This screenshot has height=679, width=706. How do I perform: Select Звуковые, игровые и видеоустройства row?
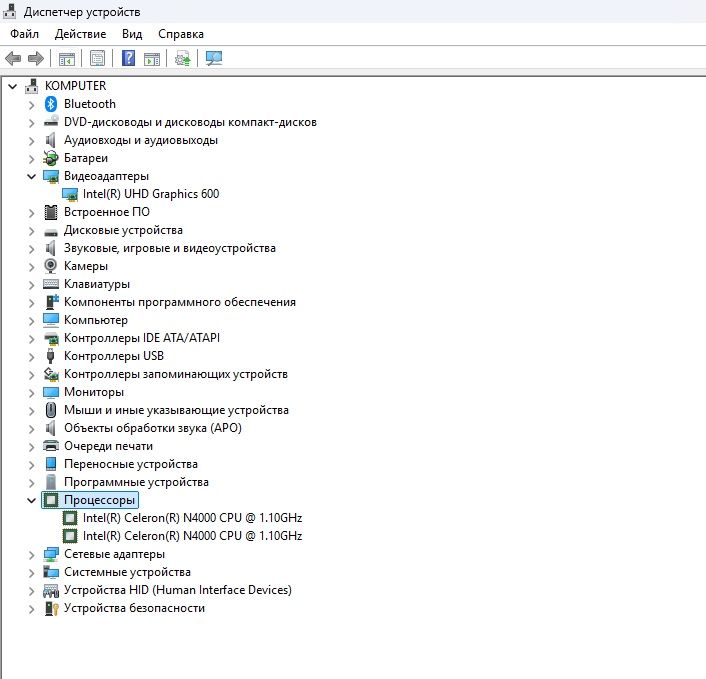(x=169, y=248)
